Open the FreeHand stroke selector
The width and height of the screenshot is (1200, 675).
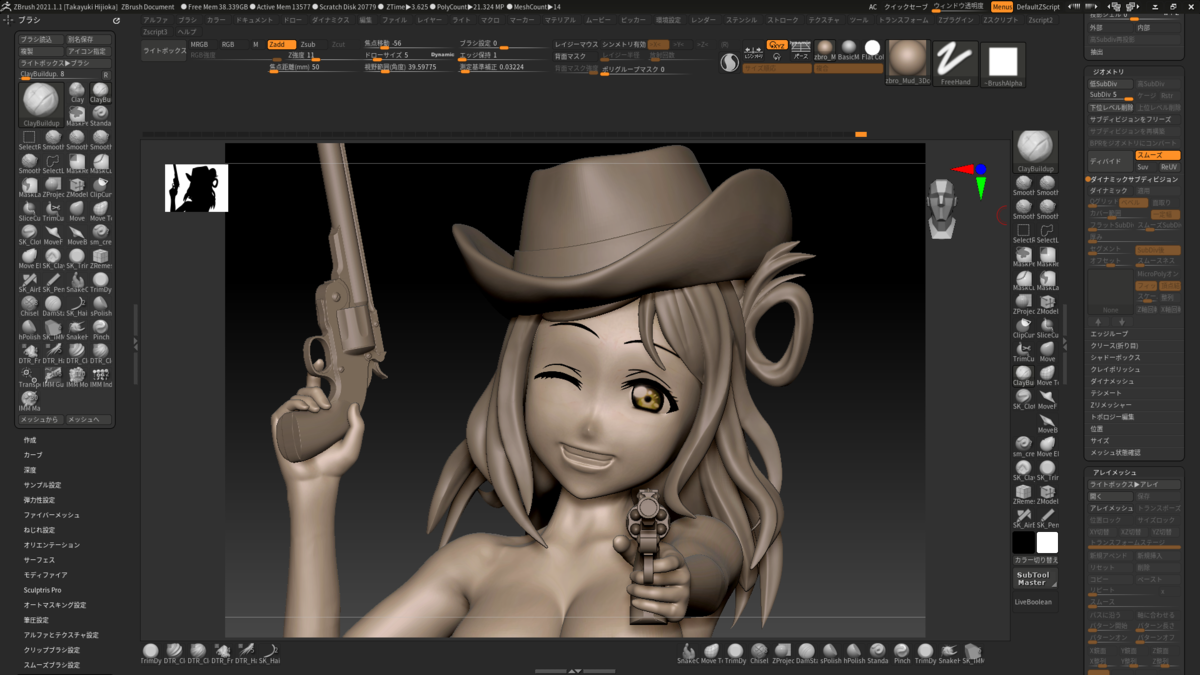click(x=955, y=62)
